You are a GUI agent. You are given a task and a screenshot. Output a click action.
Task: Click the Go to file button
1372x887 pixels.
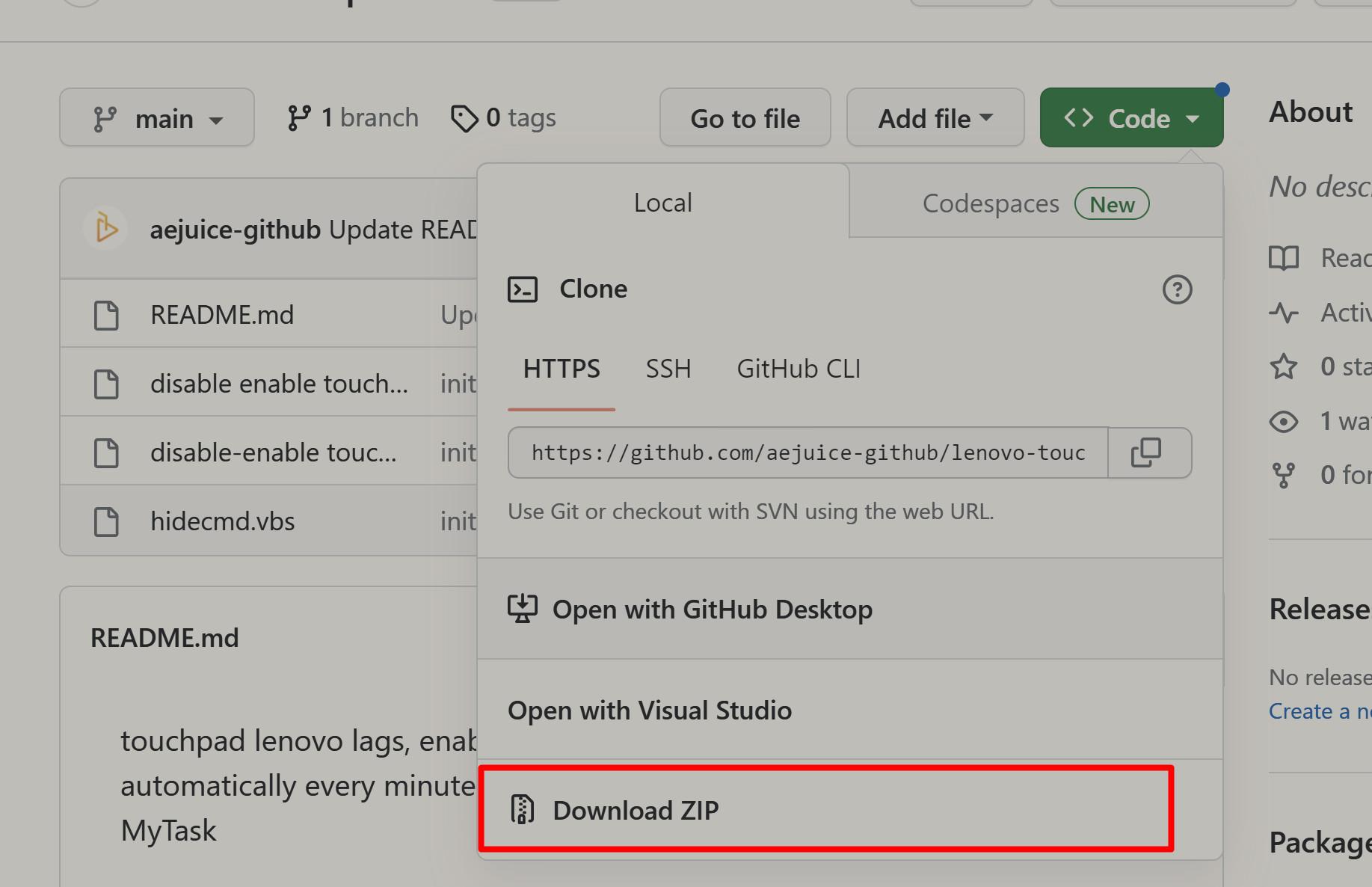[745, 118]
